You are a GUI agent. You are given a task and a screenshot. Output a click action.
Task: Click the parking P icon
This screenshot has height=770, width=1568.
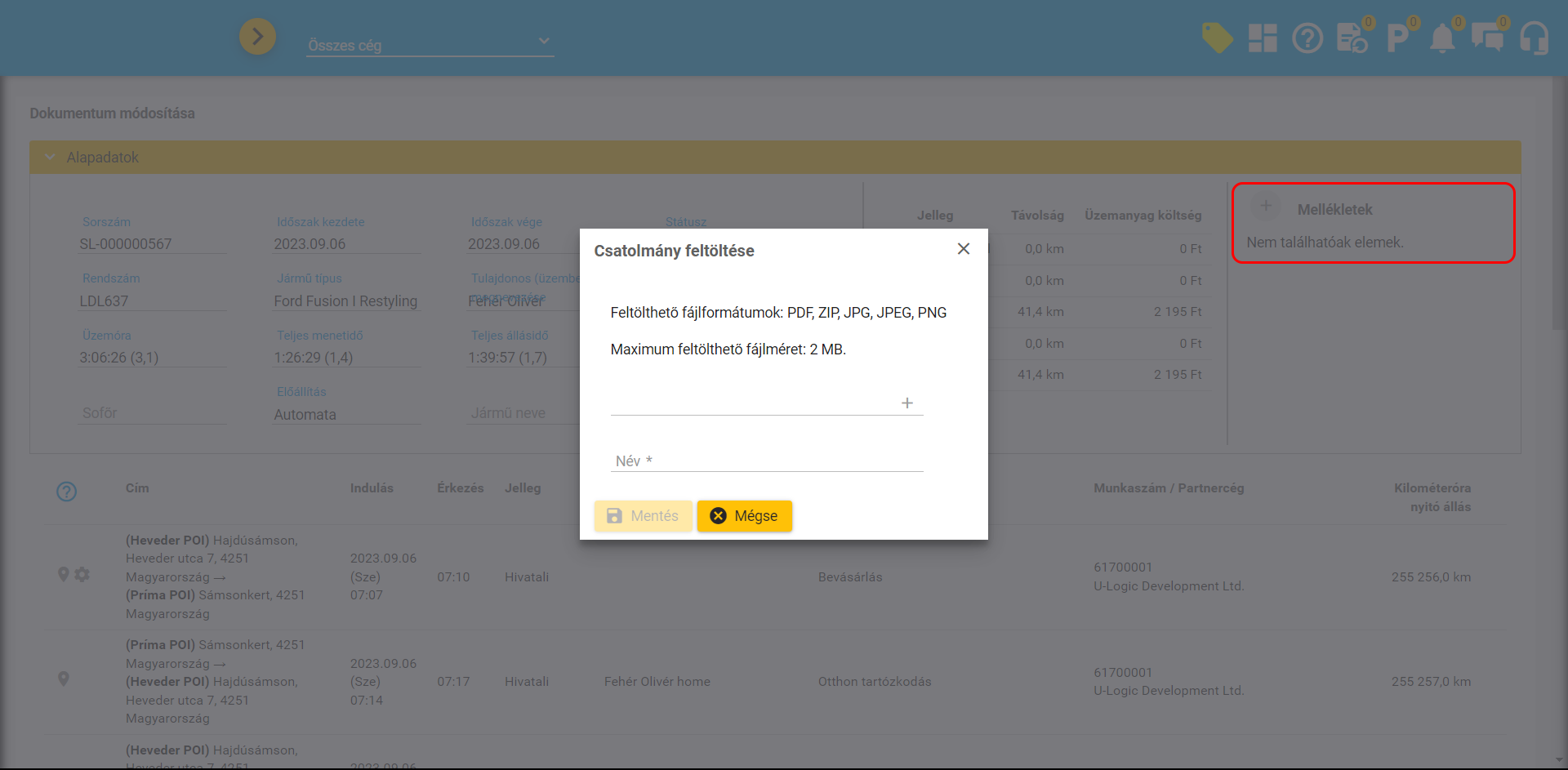point(1397,38)
